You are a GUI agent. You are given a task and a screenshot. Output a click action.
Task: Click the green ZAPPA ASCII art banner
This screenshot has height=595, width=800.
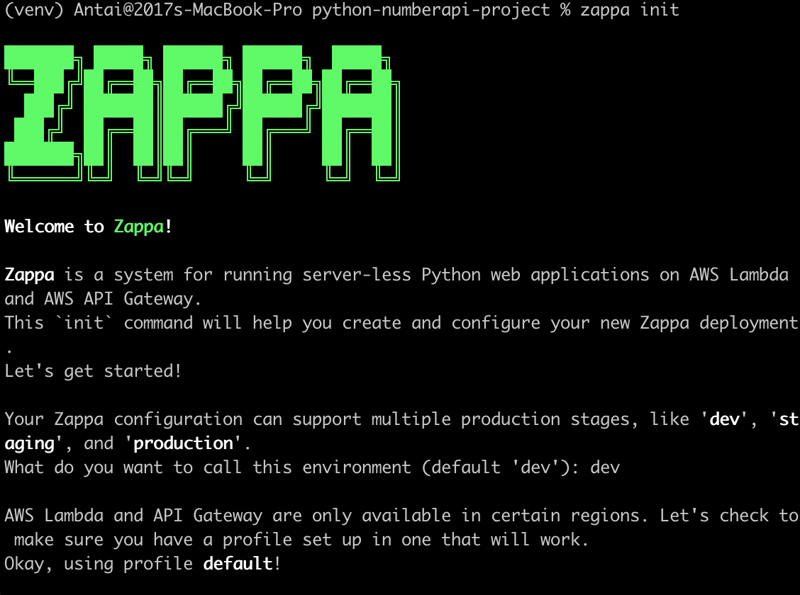coord(200,115)
